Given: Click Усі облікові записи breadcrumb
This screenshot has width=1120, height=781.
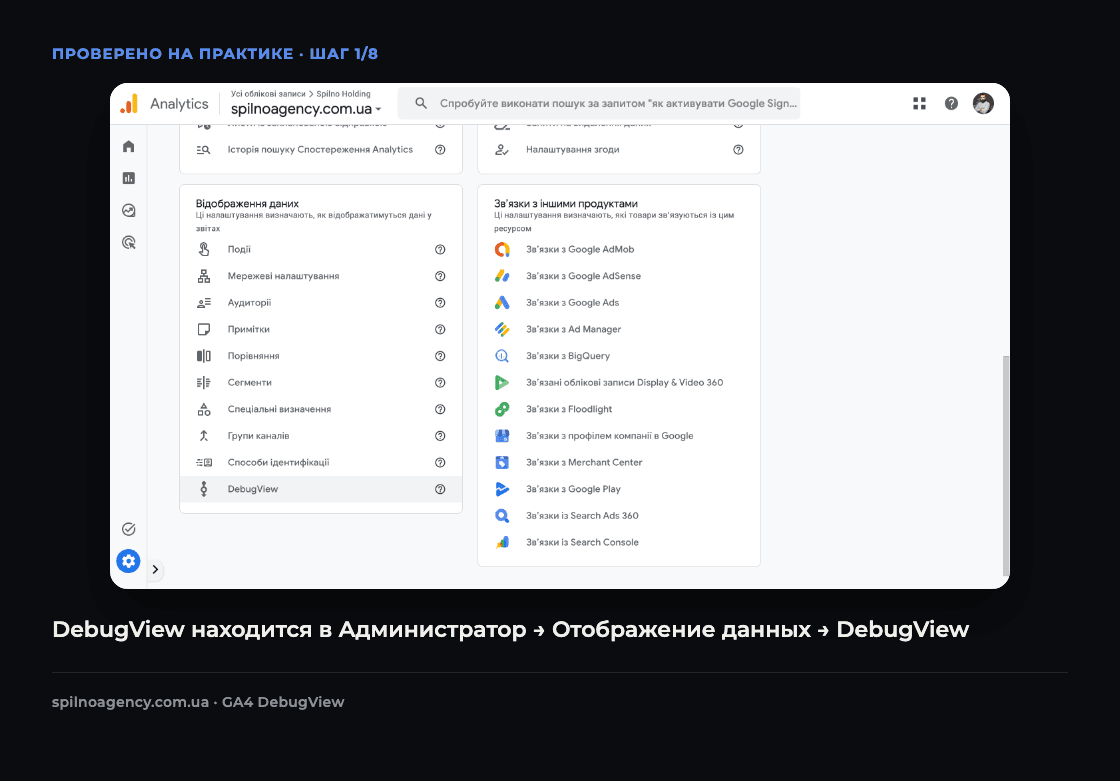Looking at the screenshot, I should (x=268, y=94).
